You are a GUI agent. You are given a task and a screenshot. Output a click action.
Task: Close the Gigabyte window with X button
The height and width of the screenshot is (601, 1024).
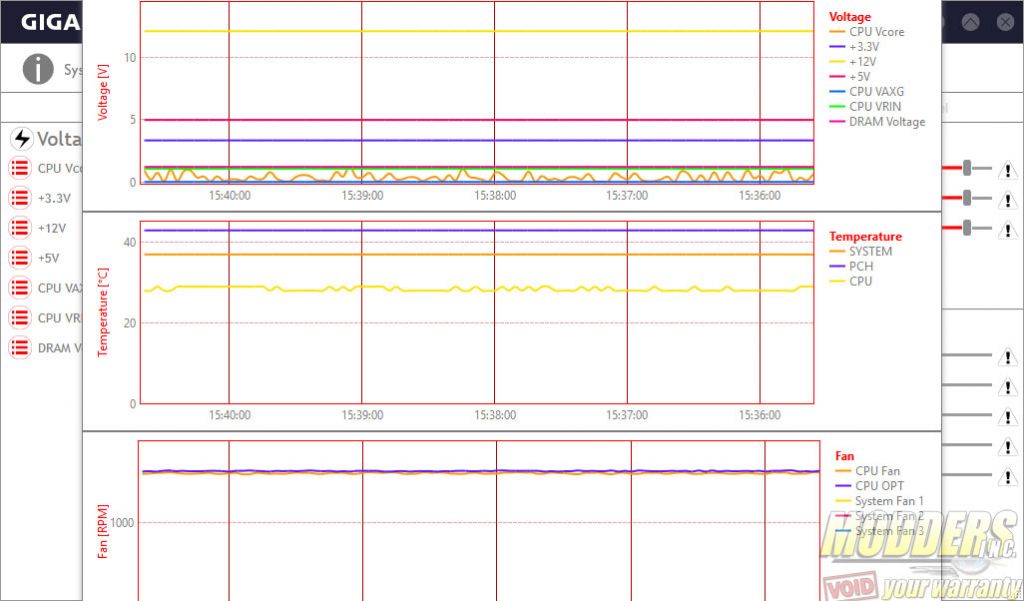(1006, 22)
